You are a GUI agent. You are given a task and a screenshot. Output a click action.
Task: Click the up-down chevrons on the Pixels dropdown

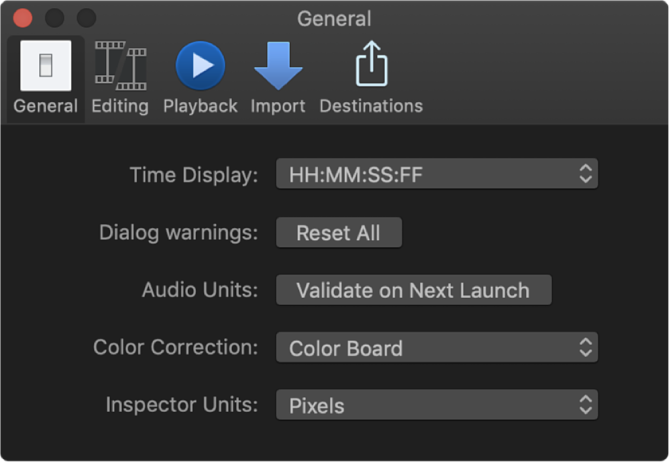(586, 405)
